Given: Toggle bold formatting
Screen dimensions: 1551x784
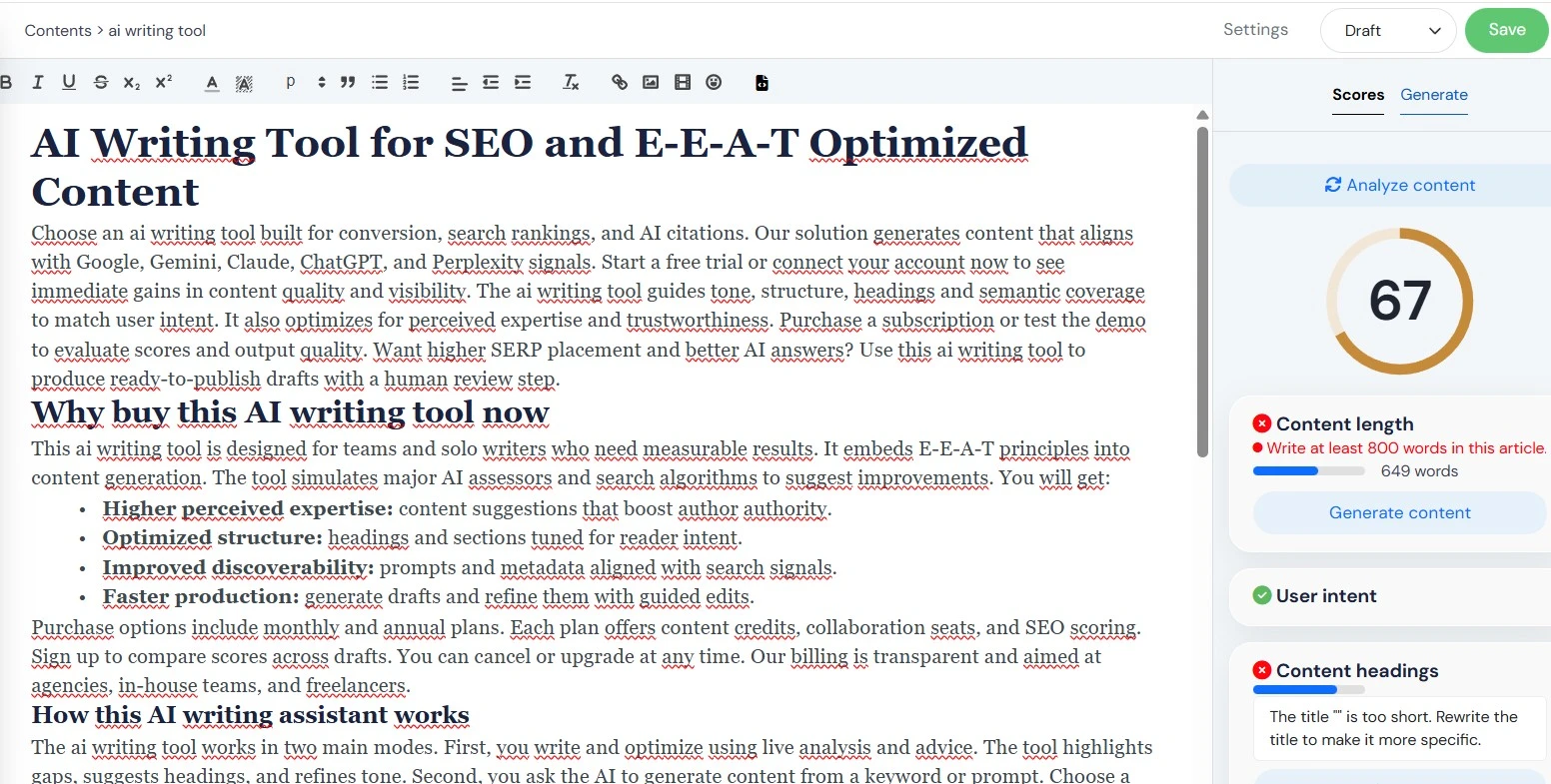Looking at the screenshot, I should (x=6, y=83).
